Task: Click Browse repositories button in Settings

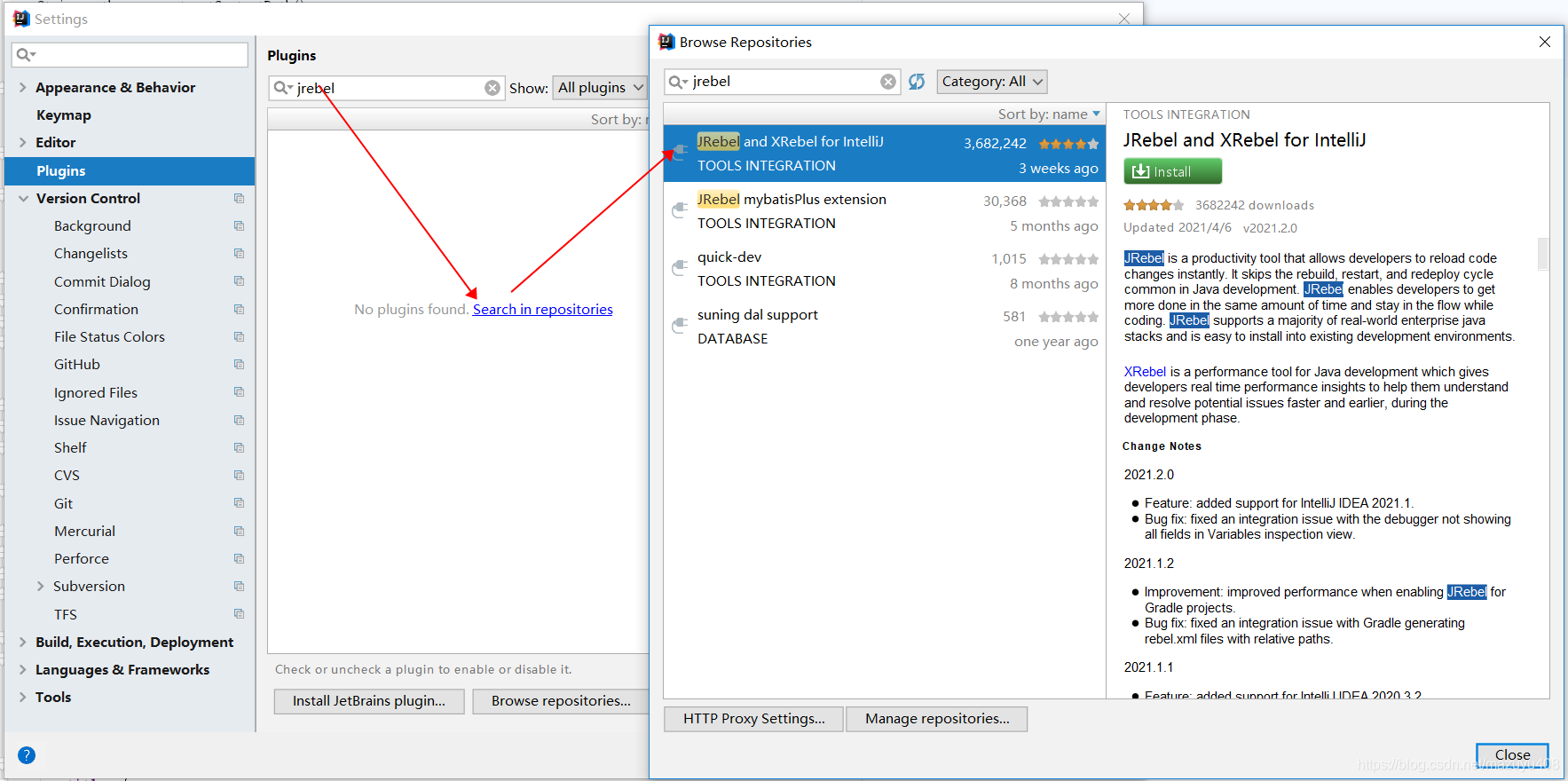Action: click(x=561, y=701)
